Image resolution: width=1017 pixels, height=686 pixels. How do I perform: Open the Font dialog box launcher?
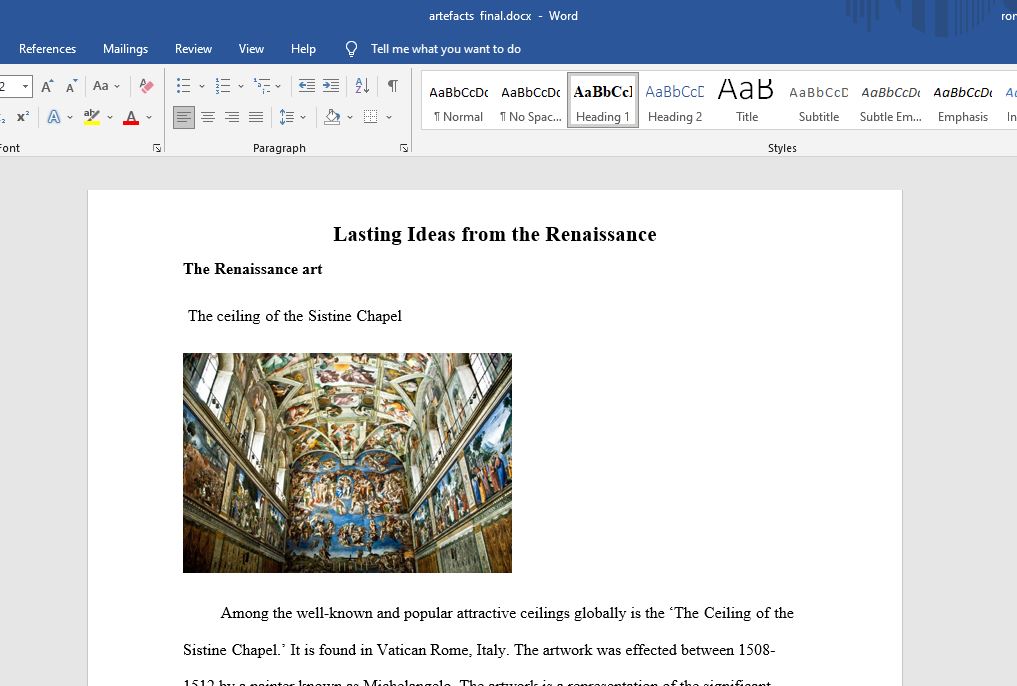[x=157, y=148]
